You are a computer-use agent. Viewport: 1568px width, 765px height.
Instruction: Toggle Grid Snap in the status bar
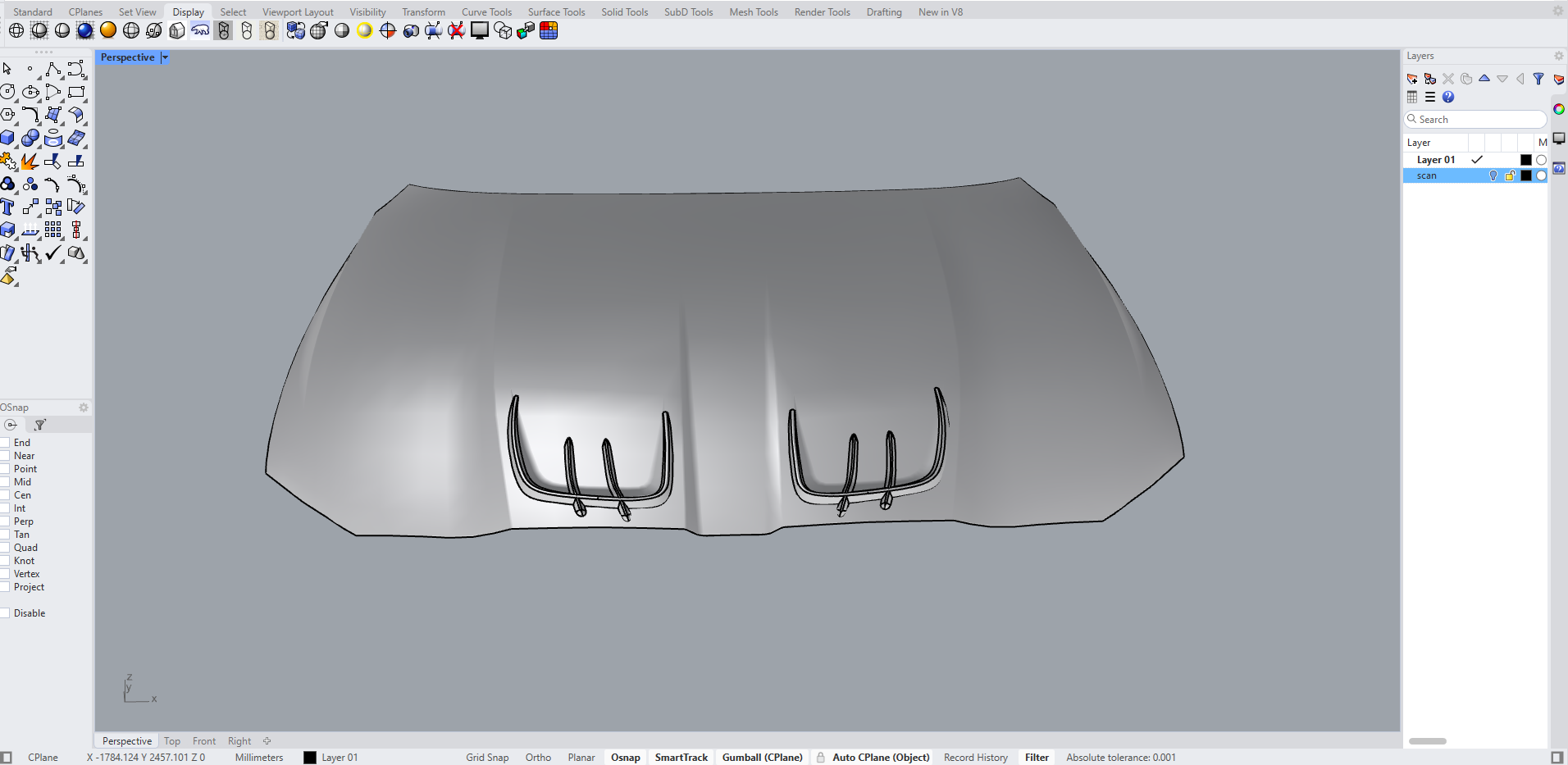(x=487, y=758)
